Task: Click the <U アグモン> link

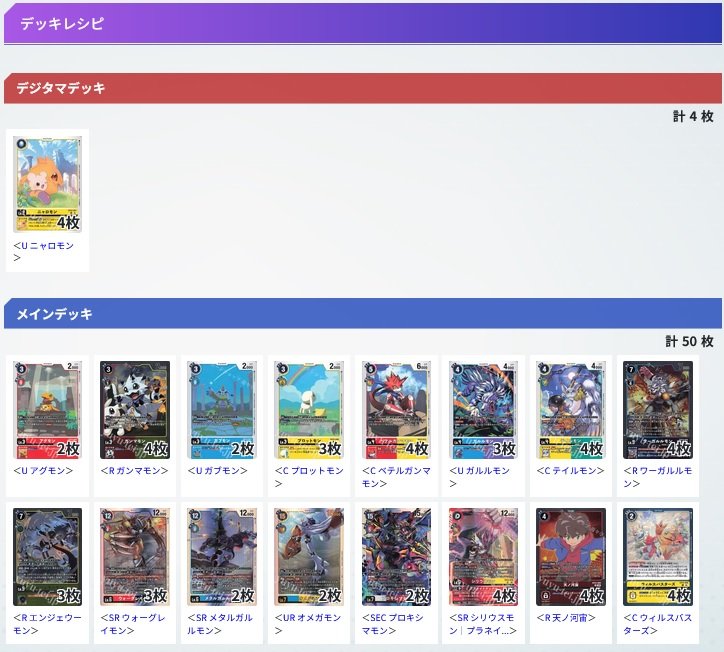Action: tap(43, 471)
